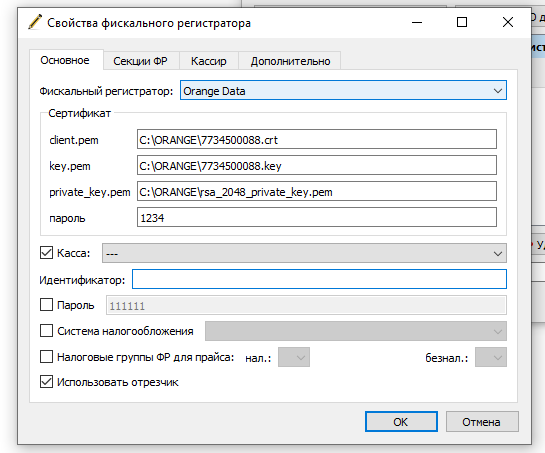Enable the Пароль checkbox

click(x=46, y=305)
